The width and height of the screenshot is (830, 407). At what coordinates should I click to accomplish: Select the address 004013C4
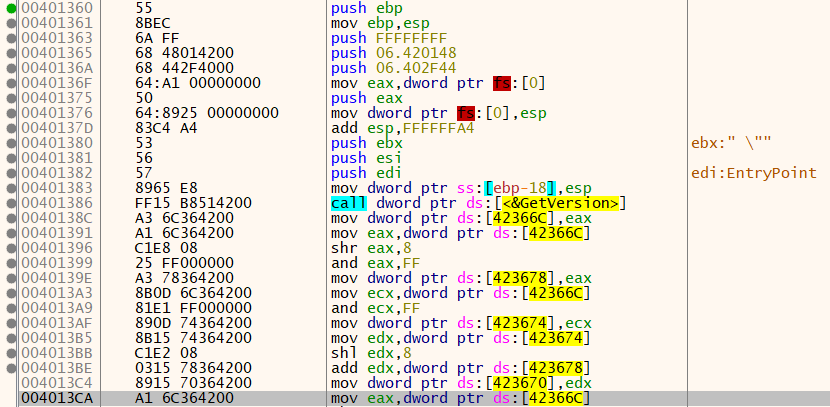57,383
